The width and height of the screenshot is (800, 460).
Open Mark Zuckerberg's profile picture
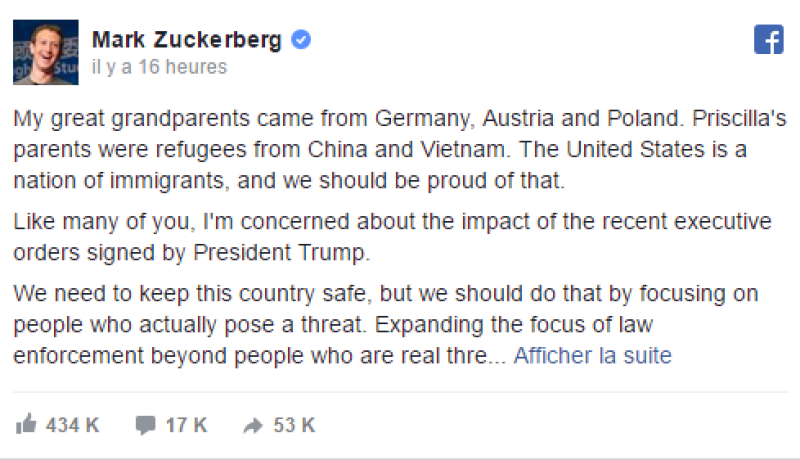(x=46, y=52)
